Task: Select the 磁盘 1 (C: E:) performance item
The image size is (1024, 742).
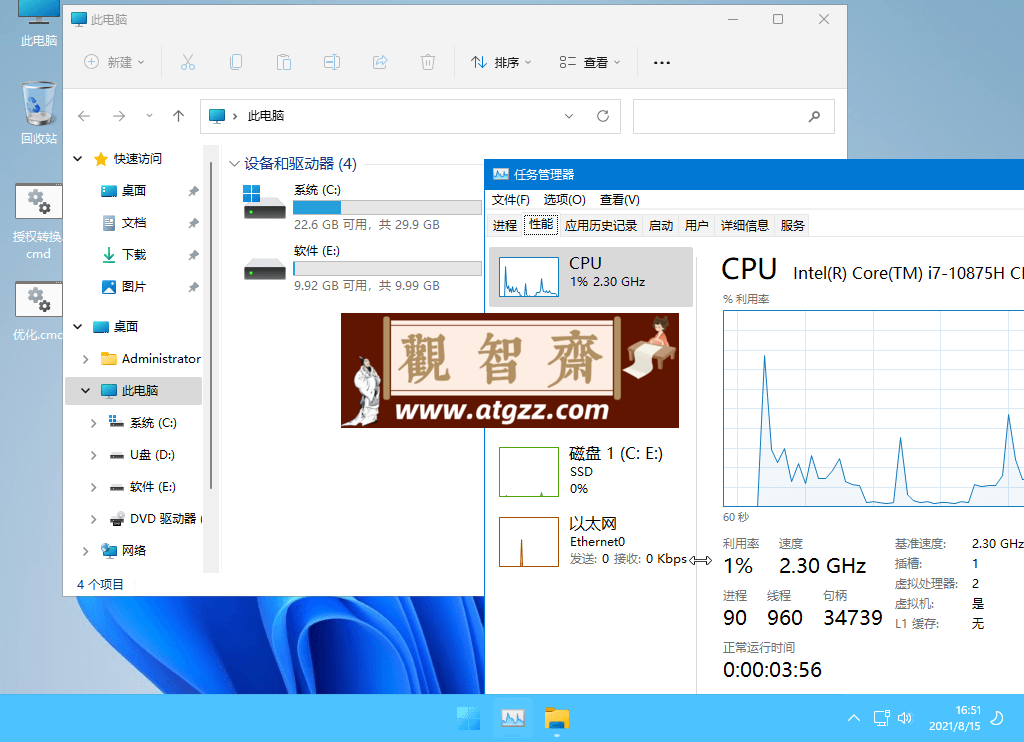Action: (x=591, y=472)
